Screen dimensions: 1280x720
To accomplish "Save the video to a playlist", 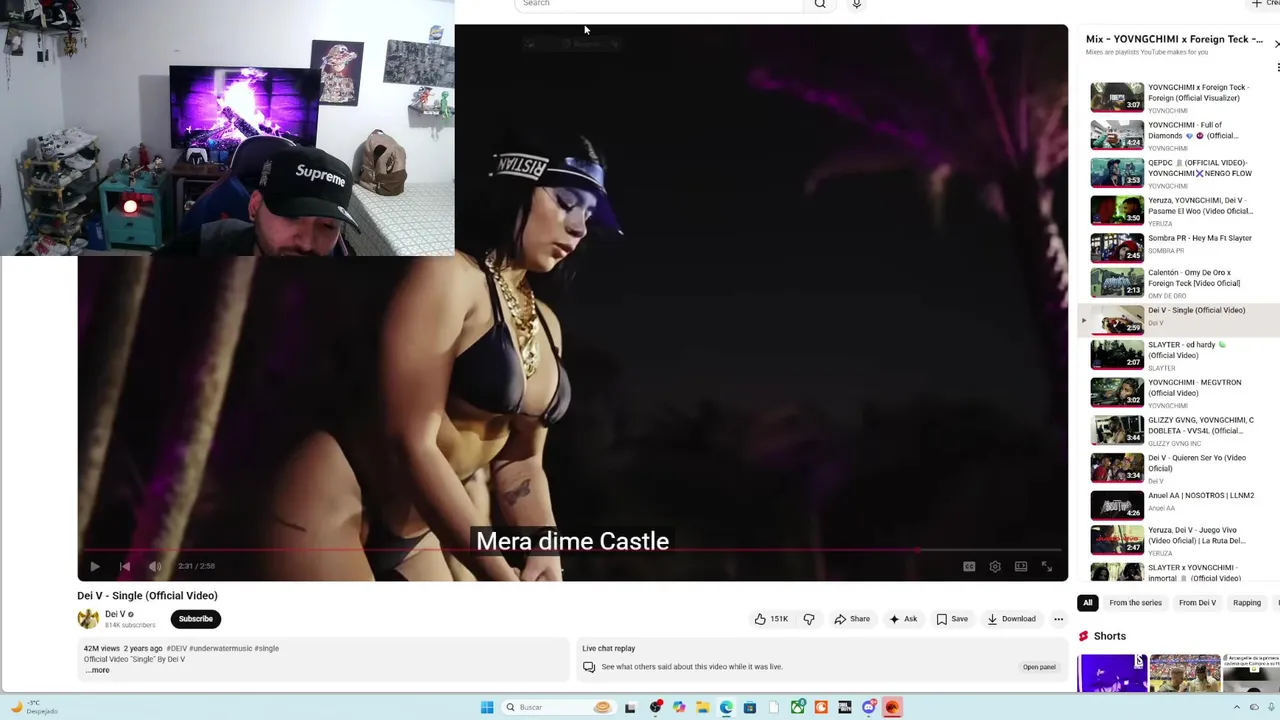I will pos(952,619).
